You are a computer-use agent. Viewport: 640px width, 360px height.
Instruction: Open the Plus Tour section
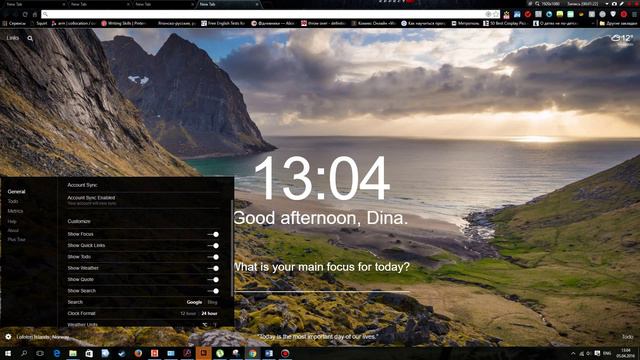(16, 240)
